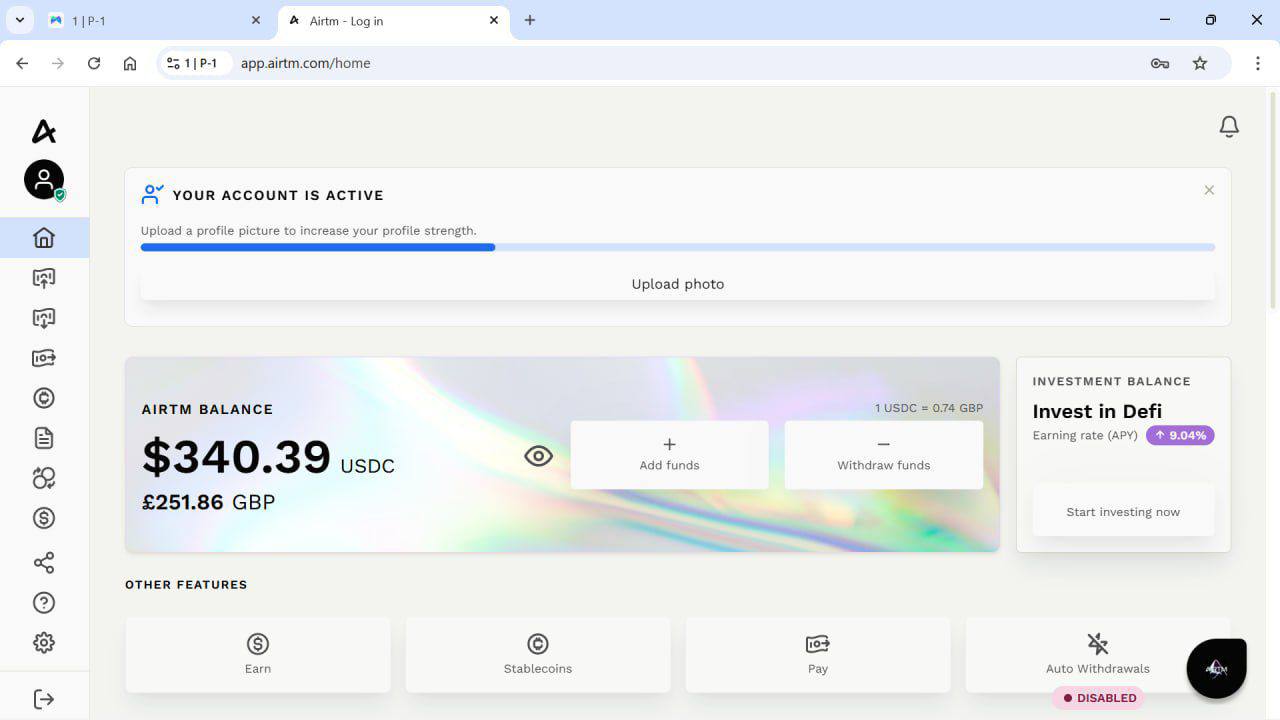Click the Log out icon in the sidebar

point(44,698)
